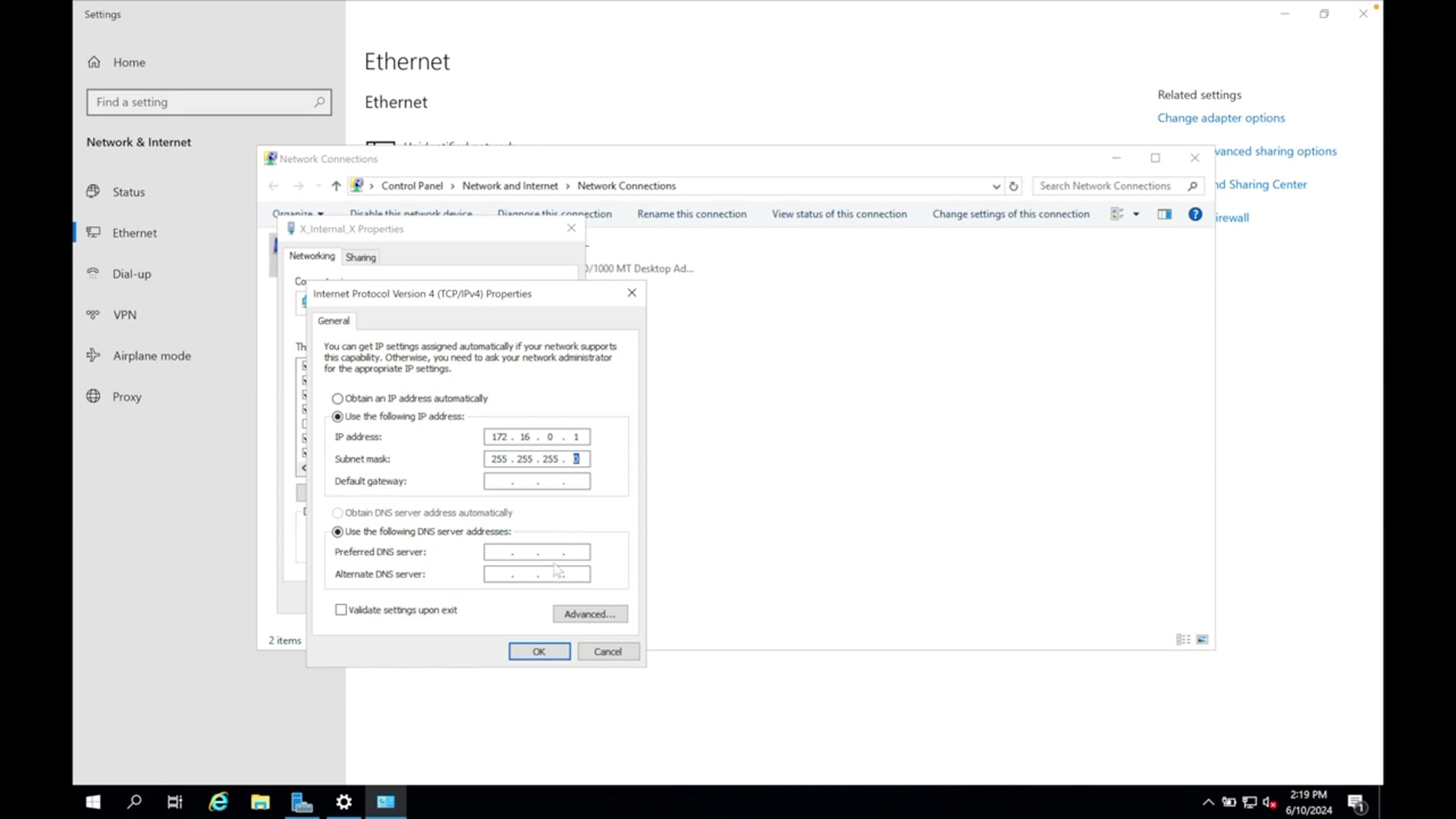Open Windows Start menu
1456x819 pixels.
click(x=93, y=802)
